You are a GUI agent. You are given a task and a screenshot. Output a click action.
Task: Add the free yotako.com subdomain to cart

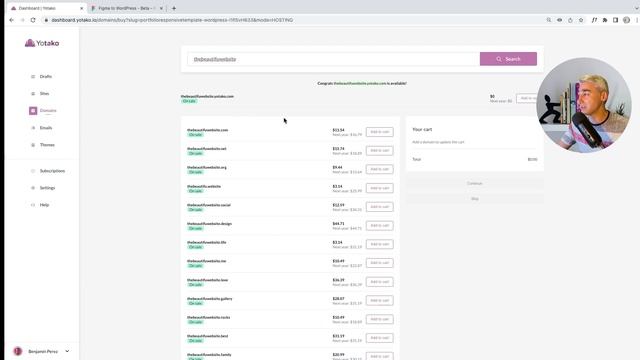coord(527,98)
